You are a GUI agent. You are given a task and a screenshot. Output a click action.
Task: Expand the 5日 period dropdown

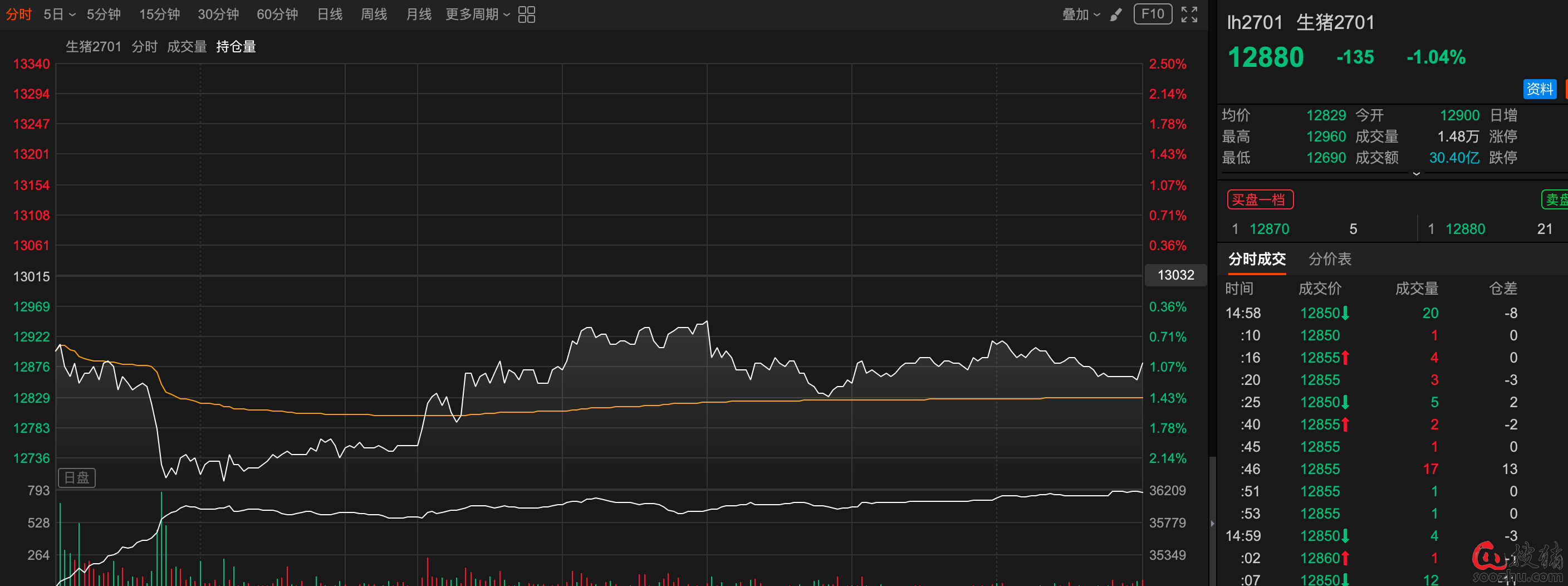(59, 14)
